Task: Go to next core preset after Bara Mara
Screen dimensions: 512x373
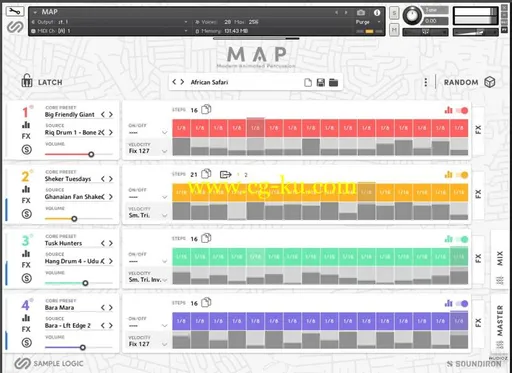Action: pyautogui.click(x=111, y=307)
